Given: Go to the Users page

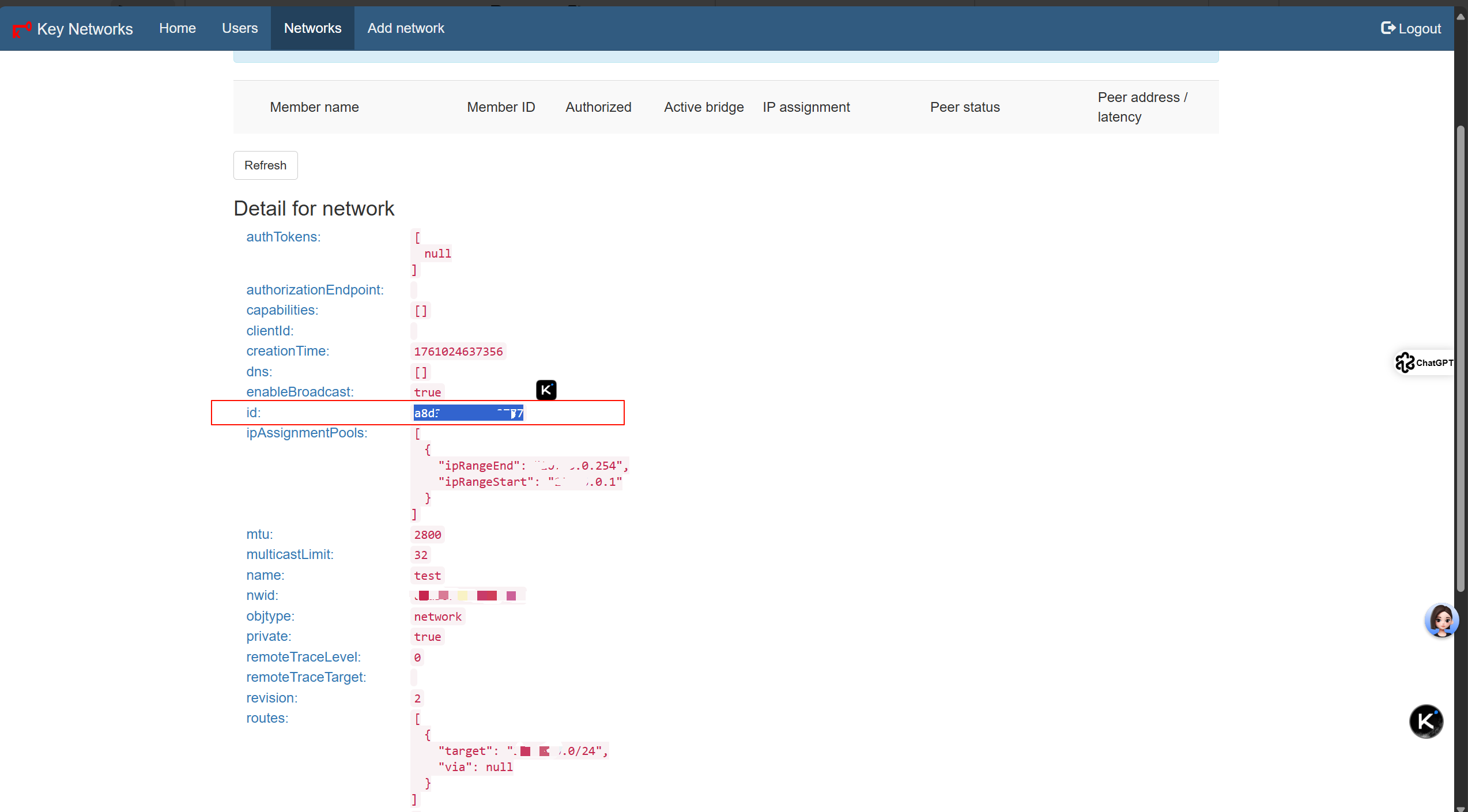Looking at the screenshot, I should click(x=240, y=28).
